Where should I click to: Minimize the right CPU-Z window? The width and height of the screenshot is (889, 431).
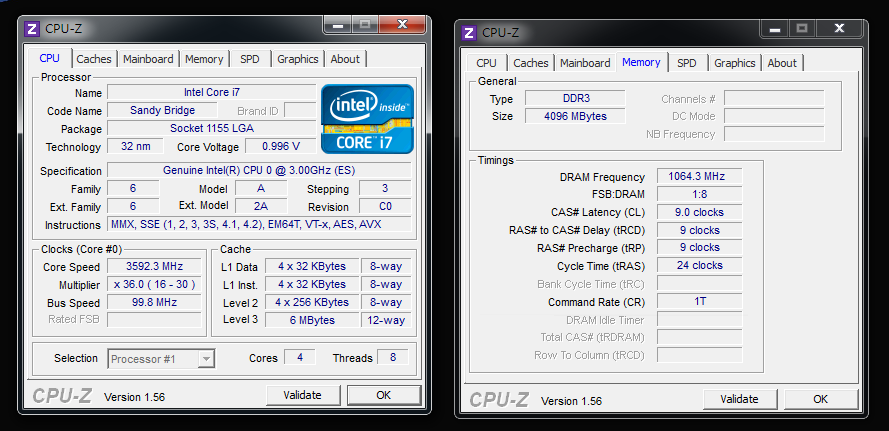(x=775, y=28)
